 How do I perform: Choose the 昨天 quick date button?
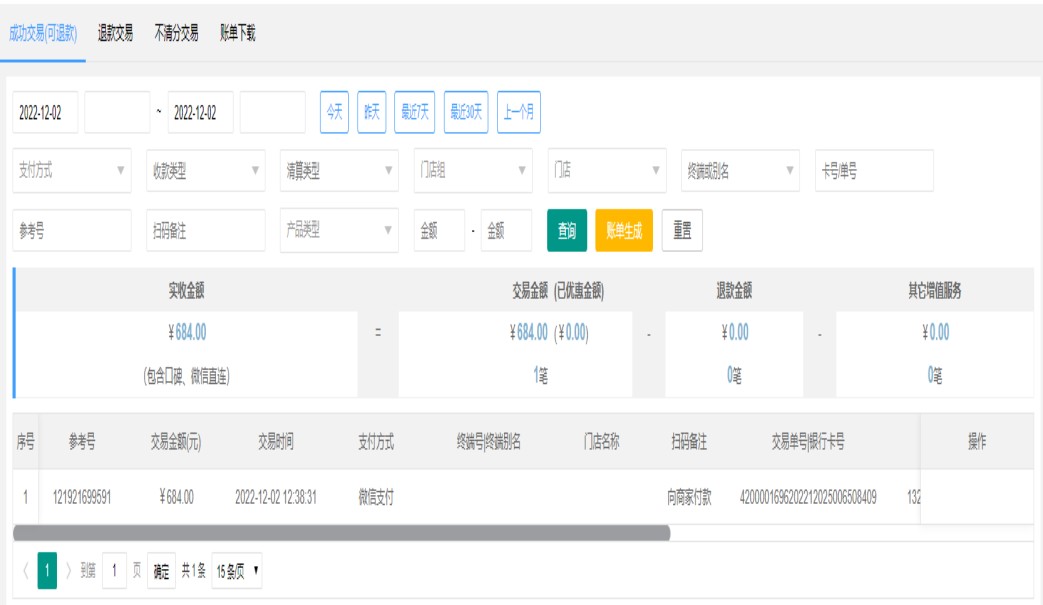[x=371, y=112]
